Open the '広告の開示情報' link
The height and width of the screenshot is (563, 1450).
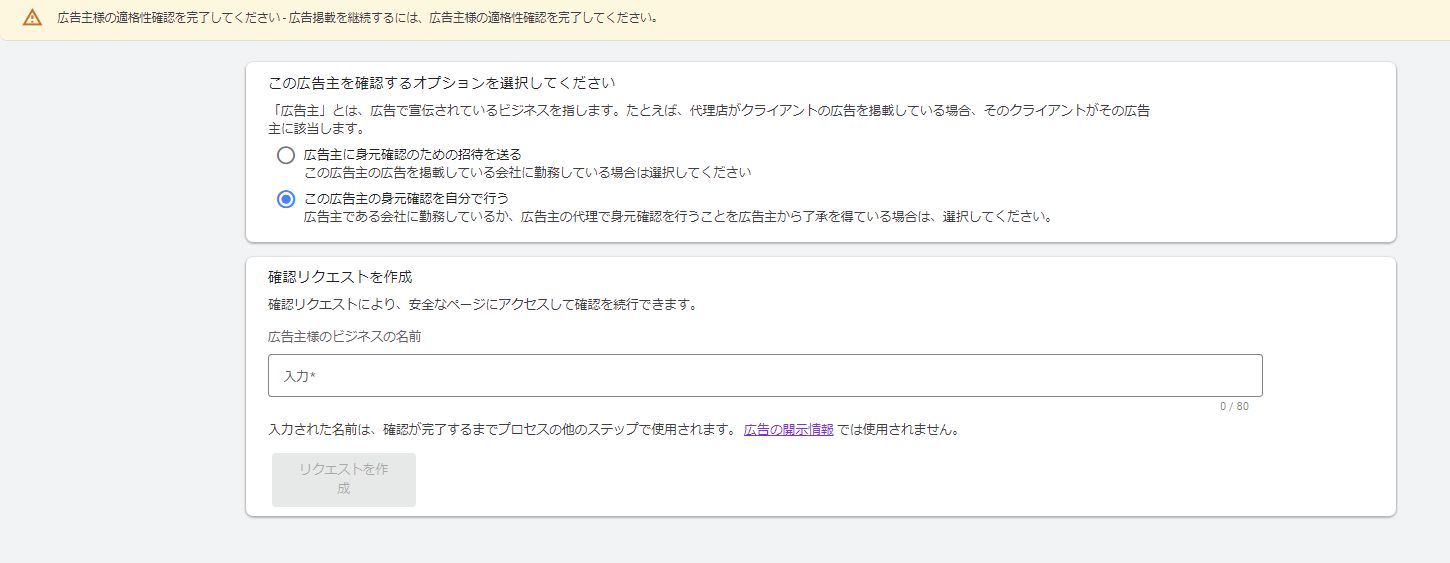point(788,431)
